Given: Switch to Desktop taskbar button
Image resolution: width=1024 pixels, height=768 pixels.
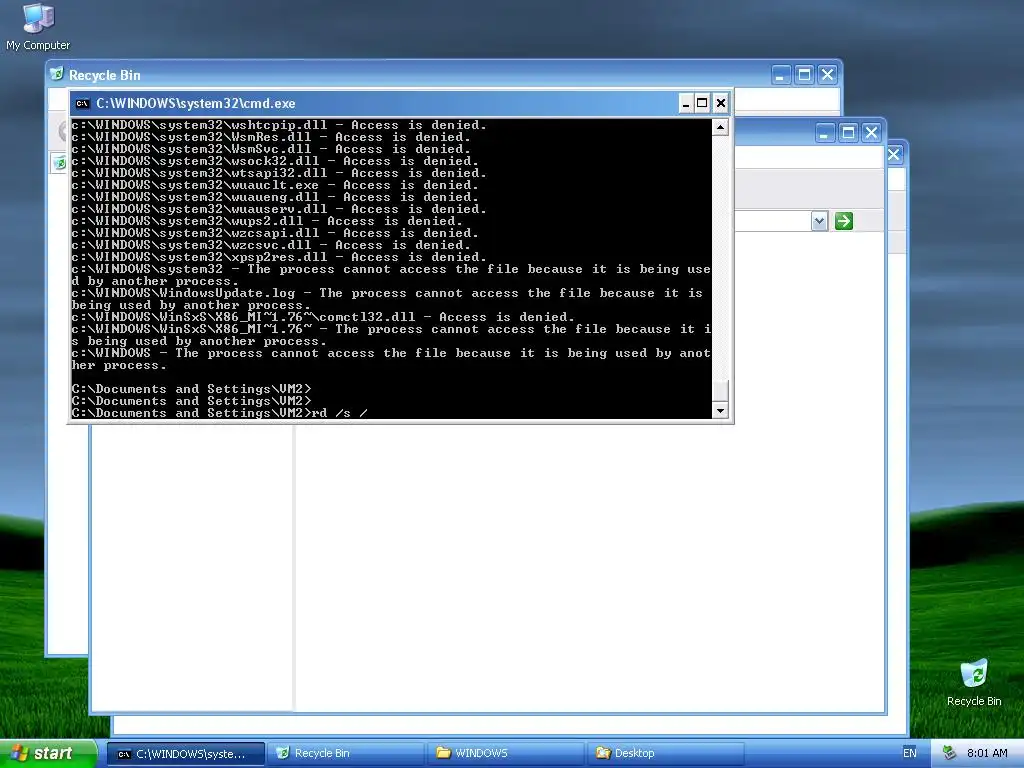Looking at the screenshot, I should coord(665,754).
